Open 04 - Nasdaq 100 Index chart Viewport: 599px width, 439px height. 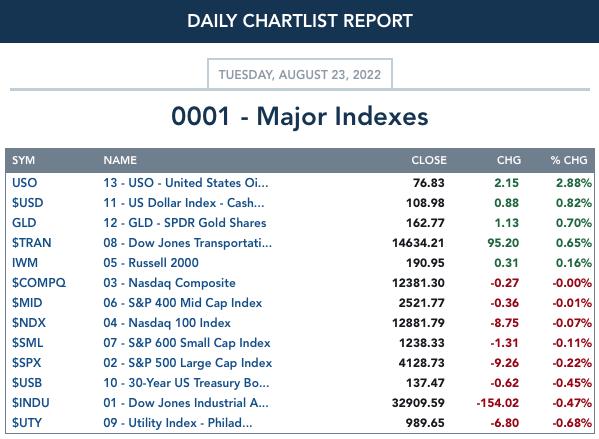click(x=167, y=323)
